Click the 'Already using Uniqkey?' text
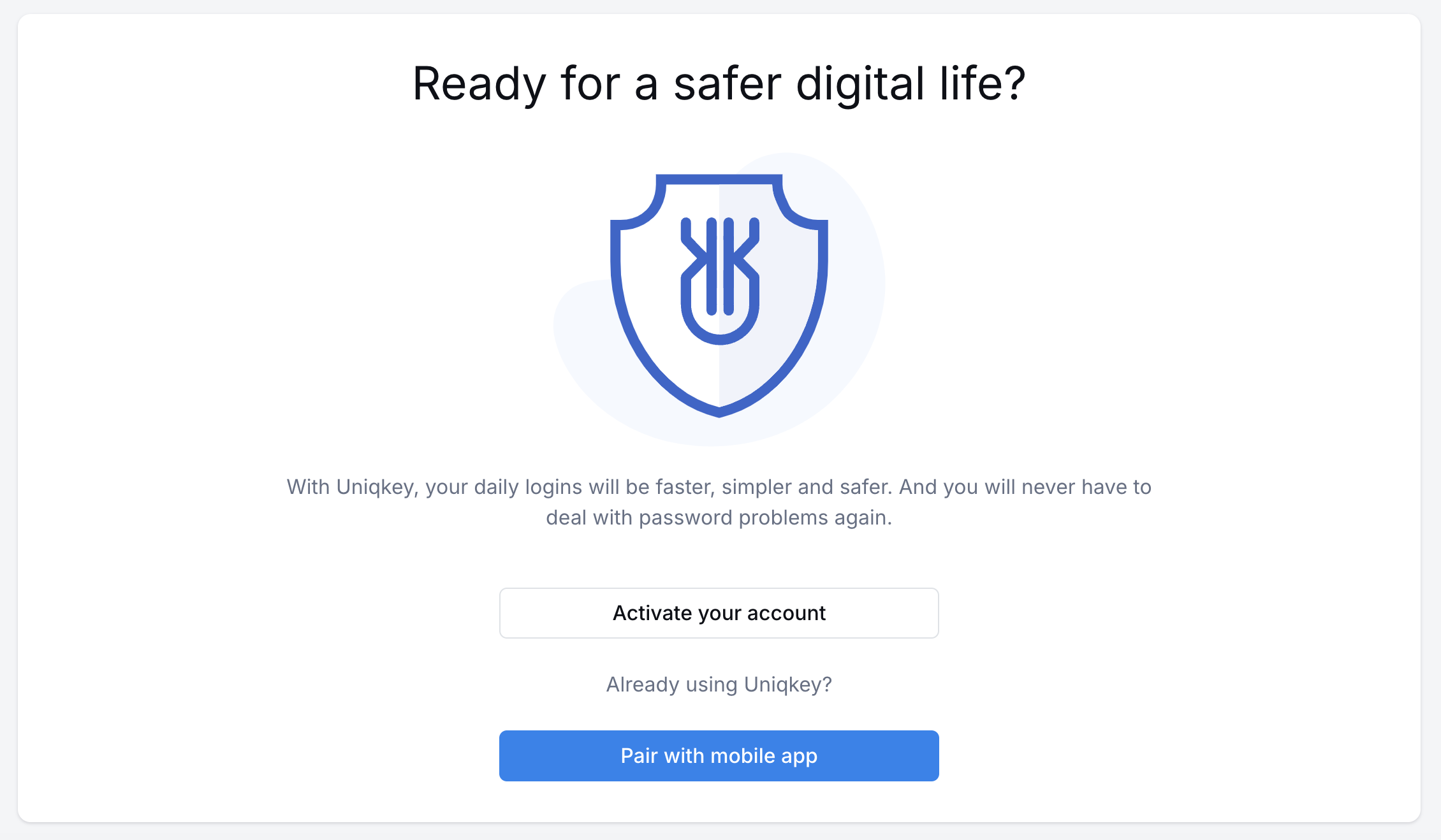 (719, 684)
